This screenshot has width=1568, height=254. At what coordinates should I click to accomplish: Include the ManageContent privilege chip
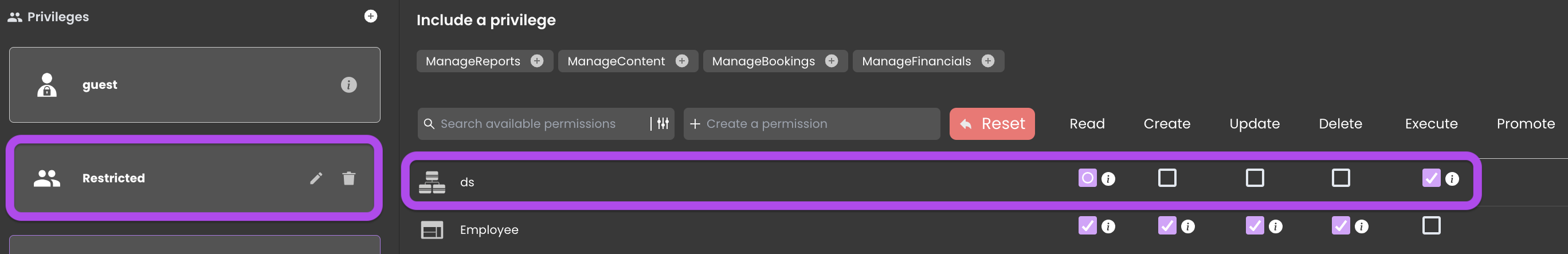pyautogui.click(x=628, y=61)
